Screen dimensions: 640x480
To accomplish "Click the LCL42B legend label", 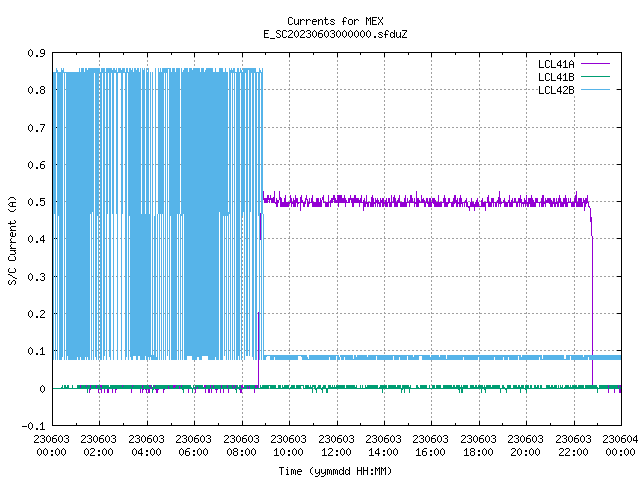I will (556, 90).
